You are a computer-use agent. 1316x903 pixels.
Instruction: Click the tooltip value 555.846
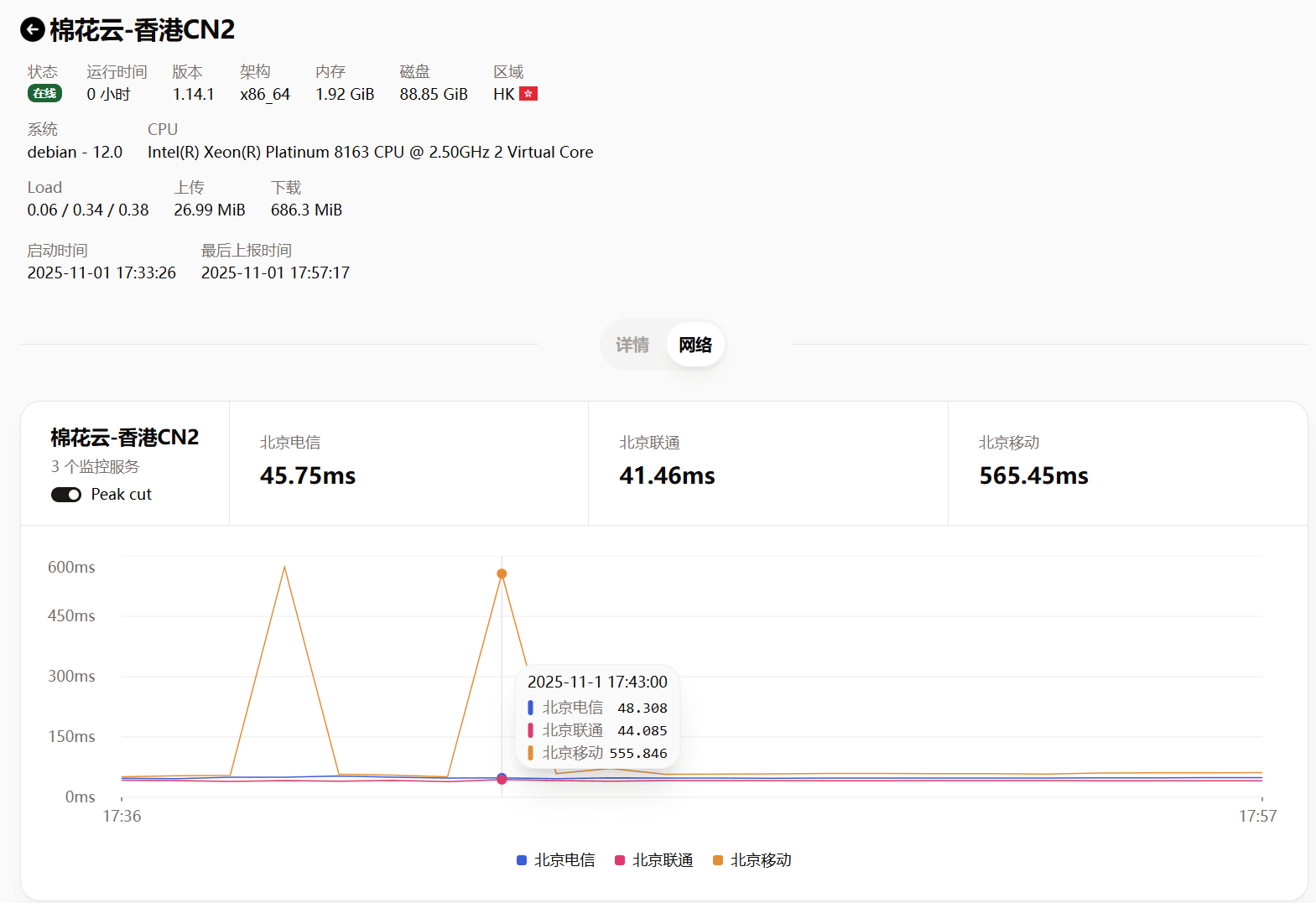click(638, 753)
